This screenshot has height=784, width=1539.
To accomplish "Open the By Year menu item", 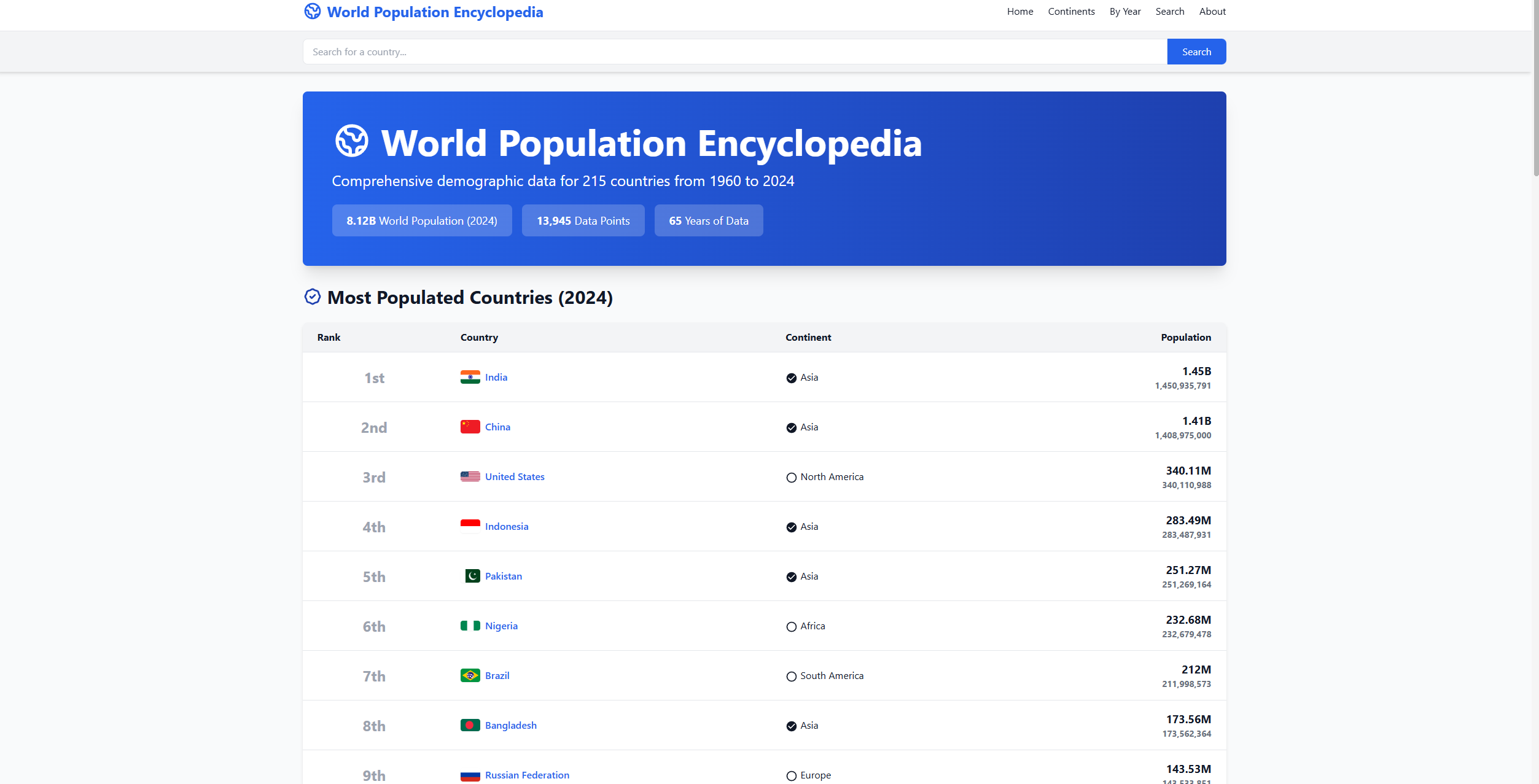I will coord(1124,12).
